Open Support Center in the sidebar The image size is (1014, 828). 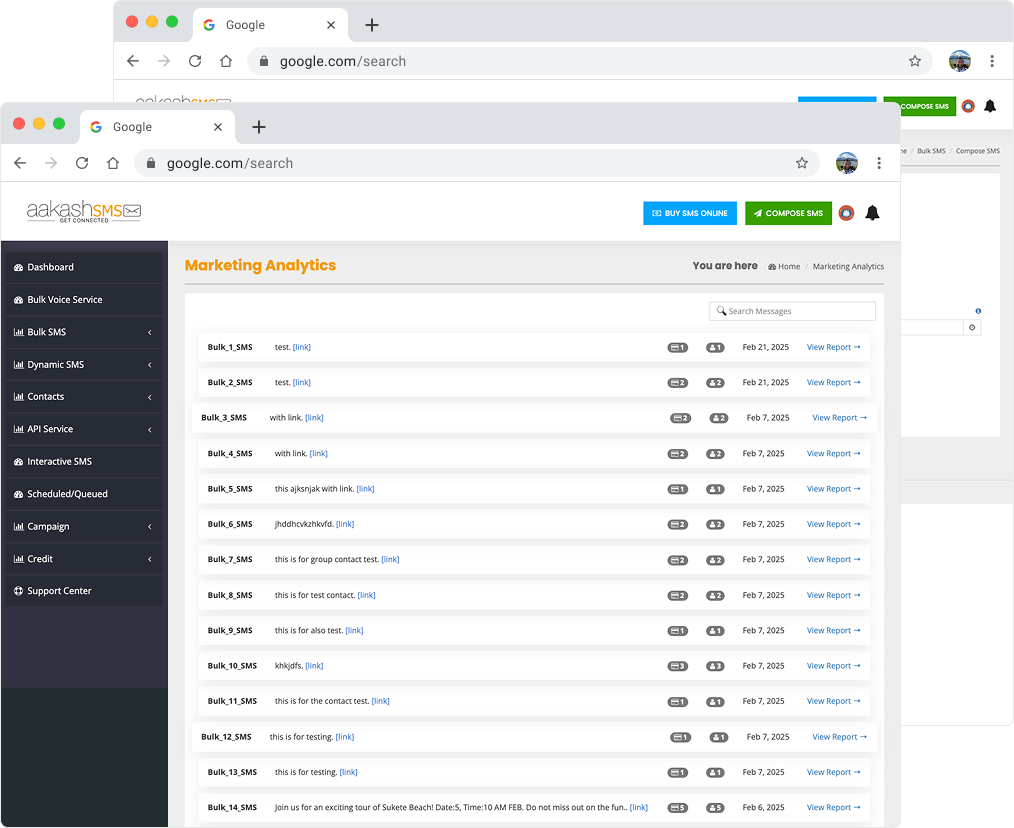[59, 591]
